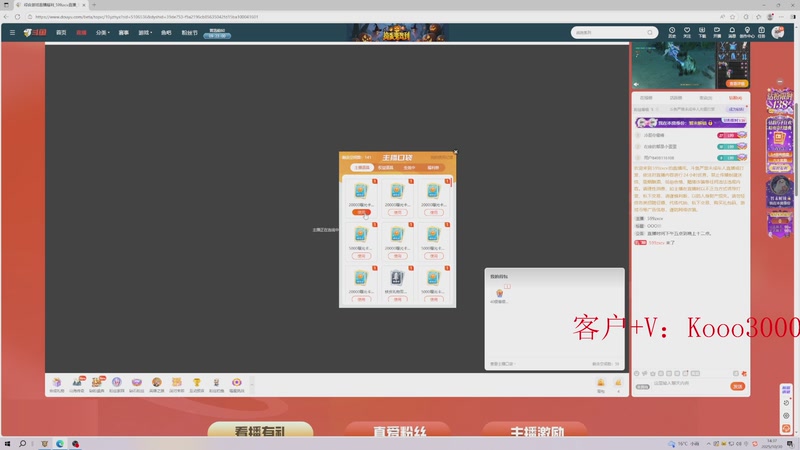
Task: Expand the 分类 category dropdown
Action: click(103, 32)
